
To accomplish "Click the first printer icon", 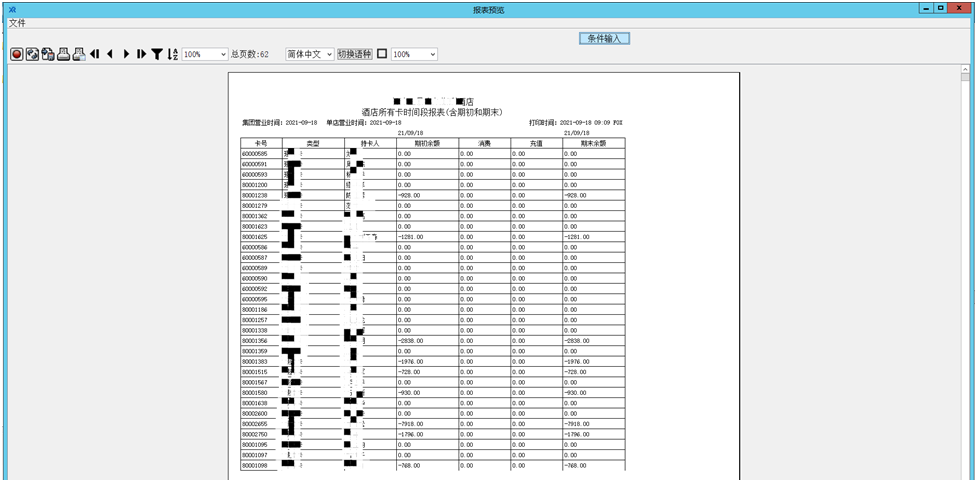I will pos(63,54).
